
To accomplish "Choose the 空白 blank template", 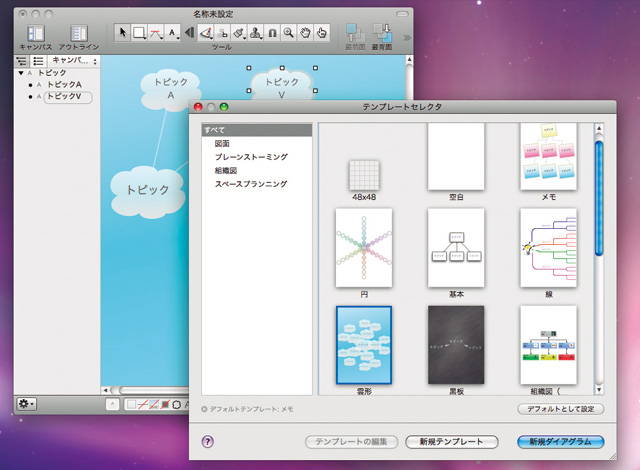I will tap(456, 157).
